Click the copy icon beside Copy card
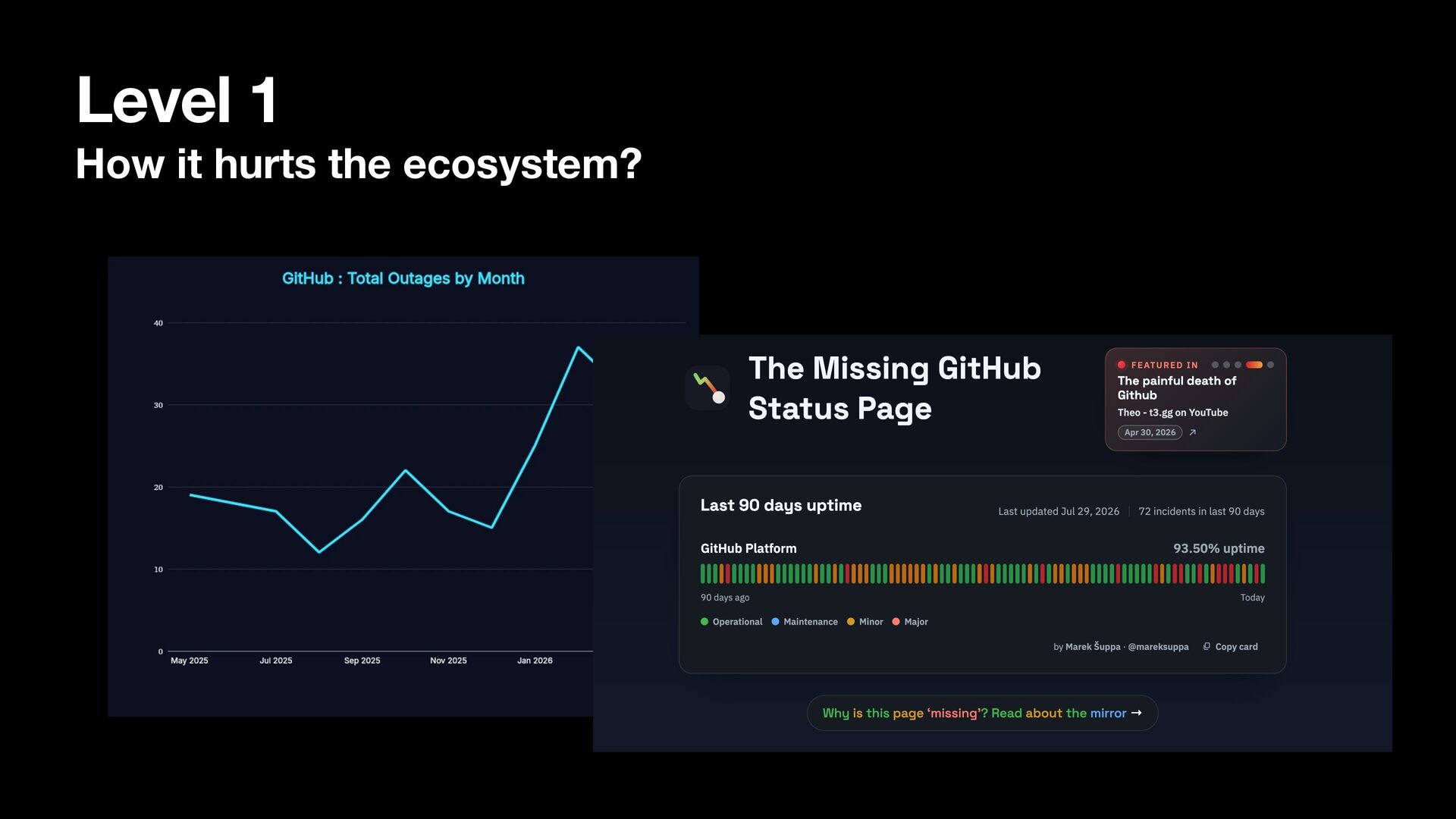Viewport: 1456px width, 819px height. [1207, 647]
